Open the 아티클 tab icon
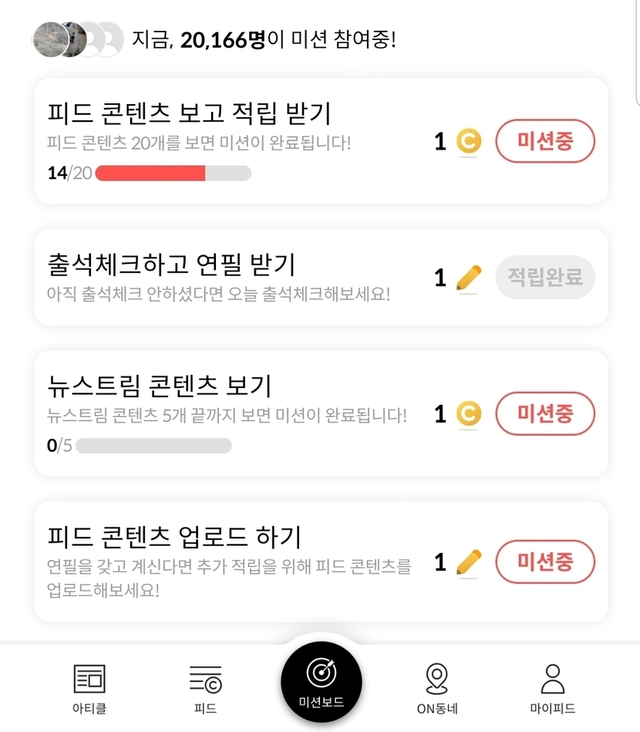The height and width of the screenshot is (732, 640). point(89,679)
